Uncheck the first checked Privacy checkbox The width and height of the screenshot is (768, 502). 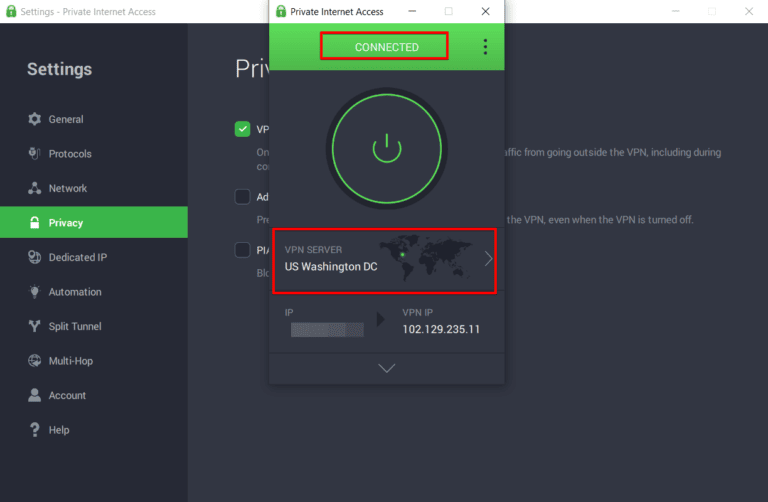[x=242, y=129]
